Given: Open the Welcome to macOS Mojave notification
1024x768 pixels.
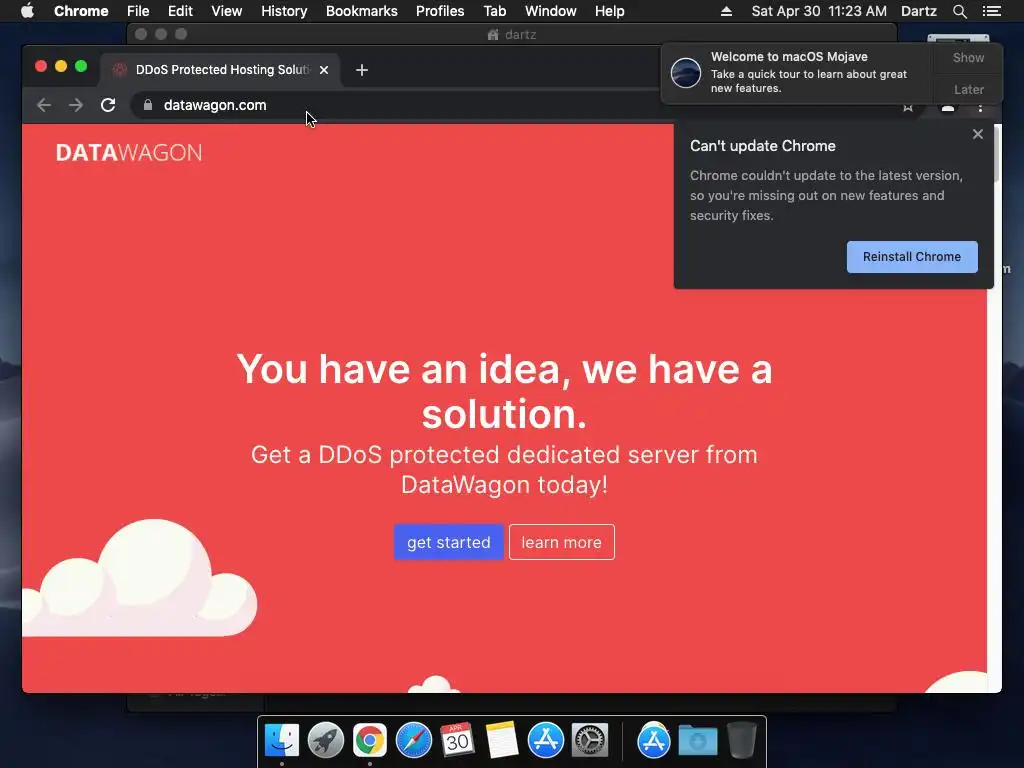Looking at the screenshot, I should tap(797, 72).
